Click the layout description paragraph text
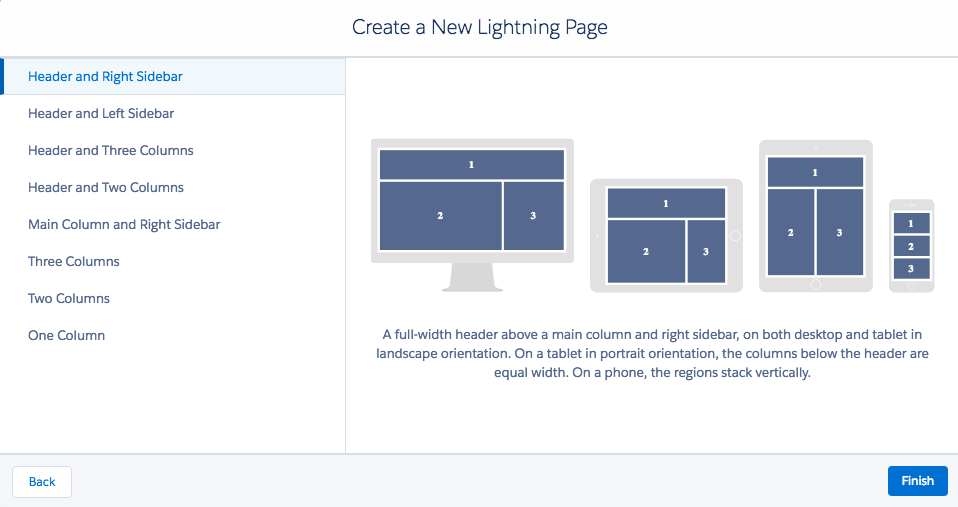Image resolution: width=958 pixels, height=507 pixels. [653, 354]
